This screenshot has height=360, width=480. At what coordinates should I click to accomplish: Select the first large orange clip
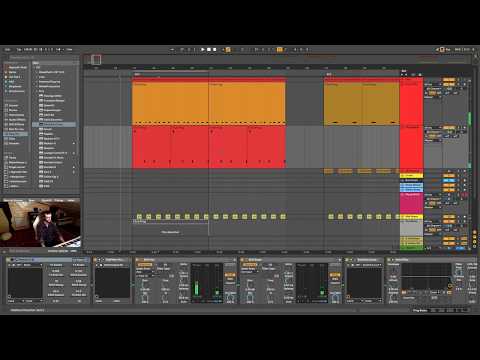point(170,103)
